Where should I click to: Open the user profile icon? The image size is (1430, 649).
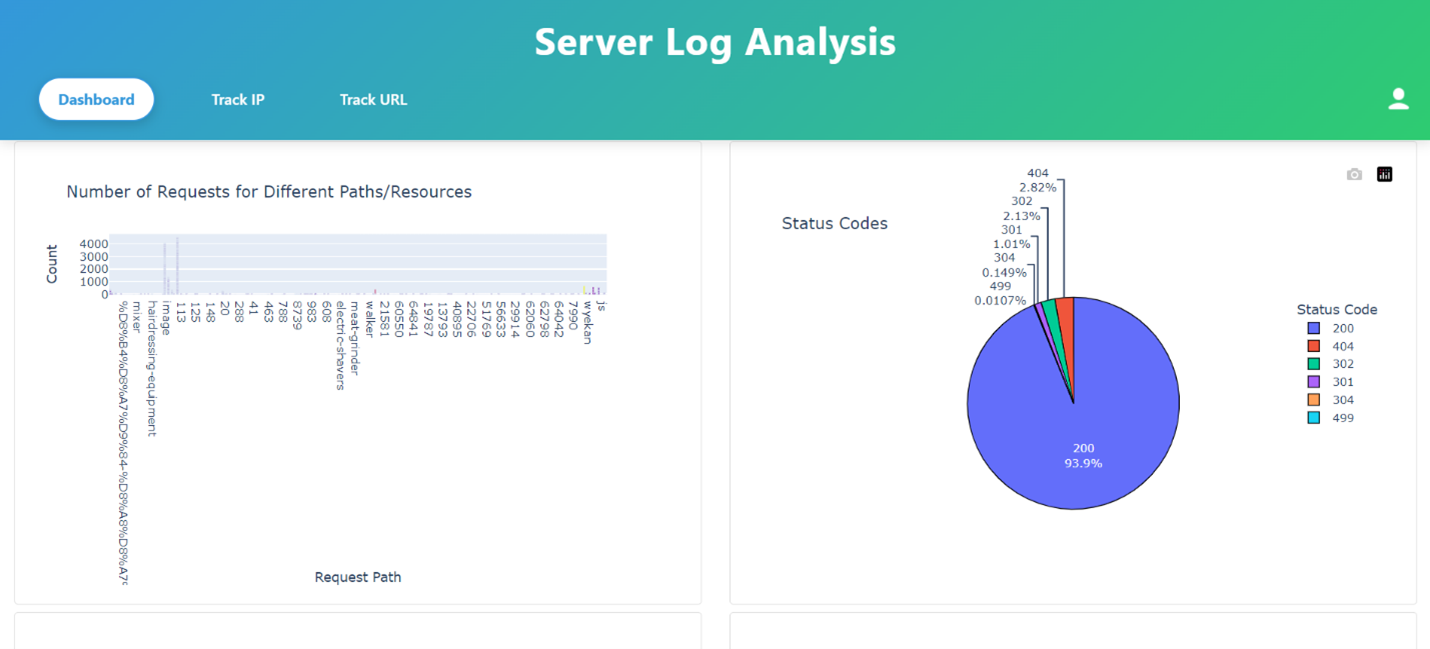click(x=1398, y=99)
